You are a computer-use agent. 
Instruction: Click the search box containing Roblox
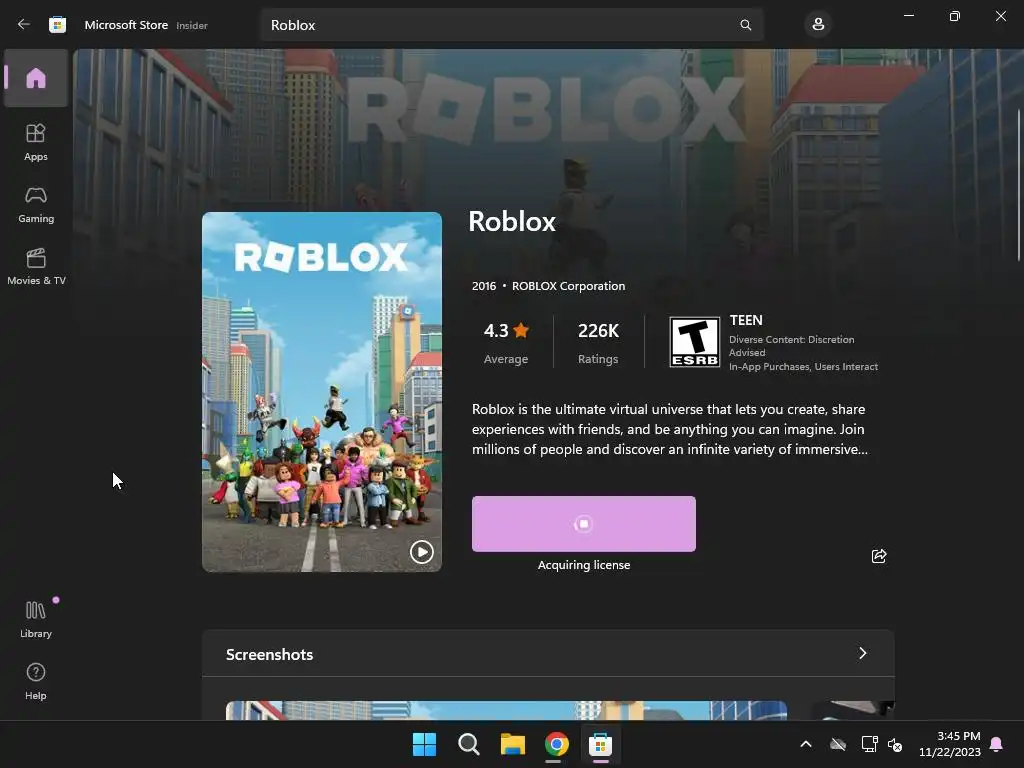point(512,25)
